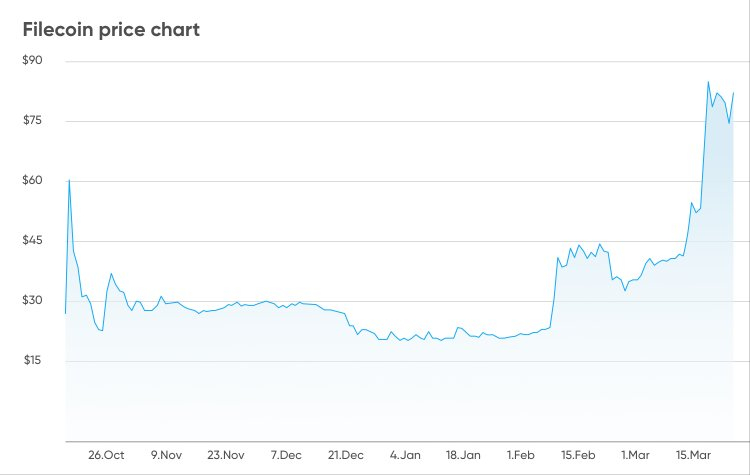
Task: Select the $30 price axis label
Action: click(34, 301)
